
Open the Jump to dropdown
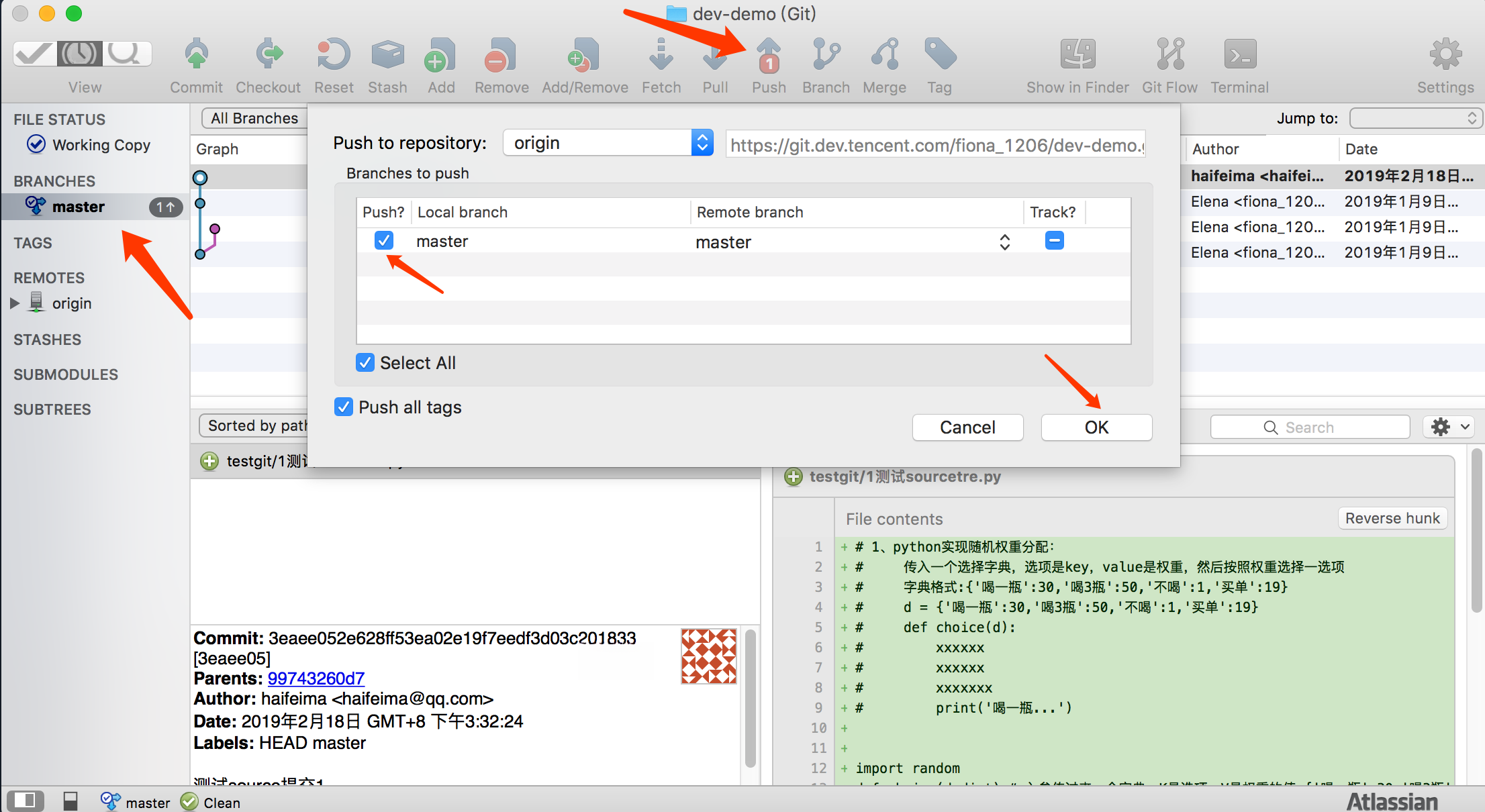click(x=1415, y=118)
